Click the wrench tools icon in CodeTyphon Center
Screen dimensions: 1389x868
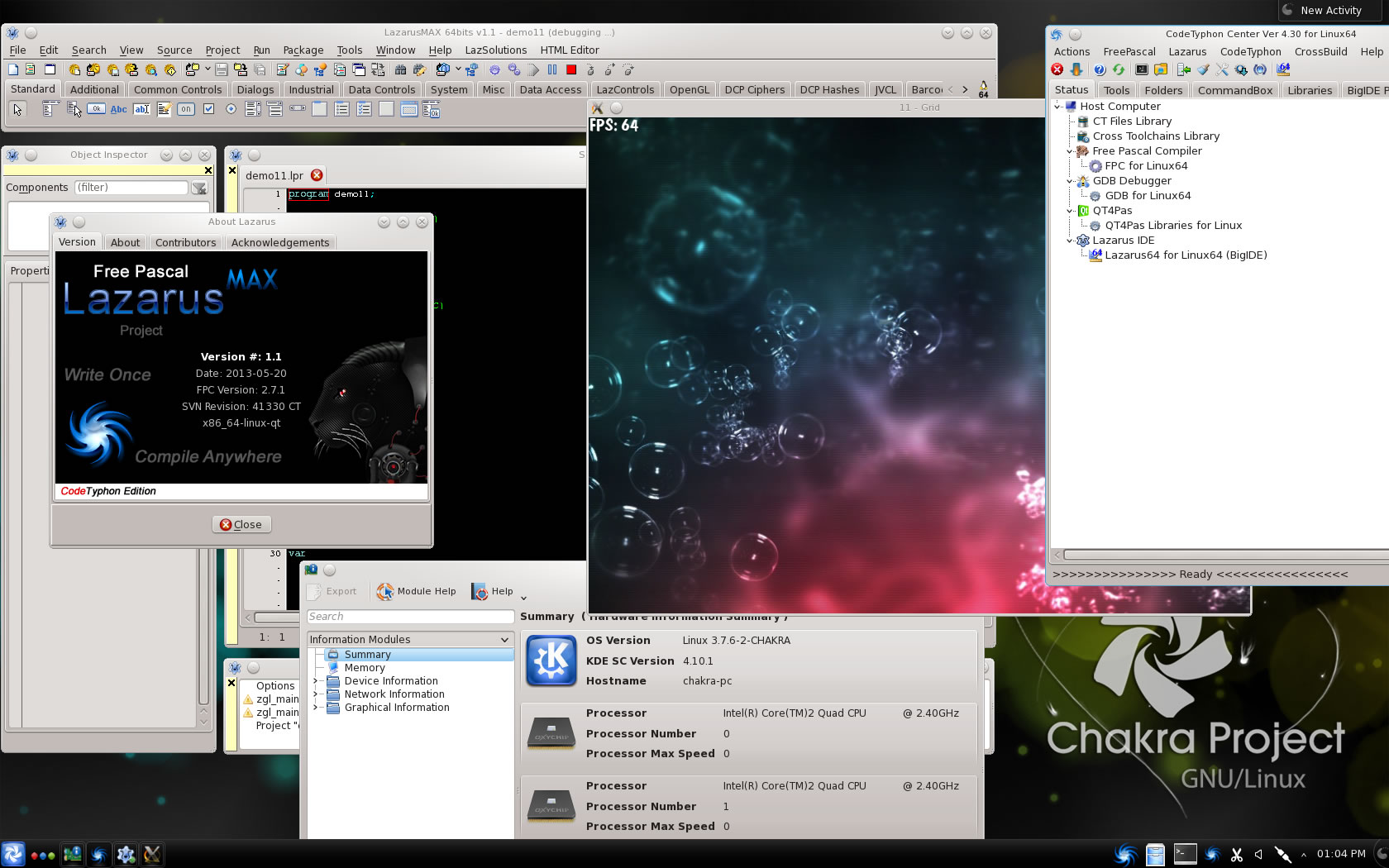coord(1222,69)
